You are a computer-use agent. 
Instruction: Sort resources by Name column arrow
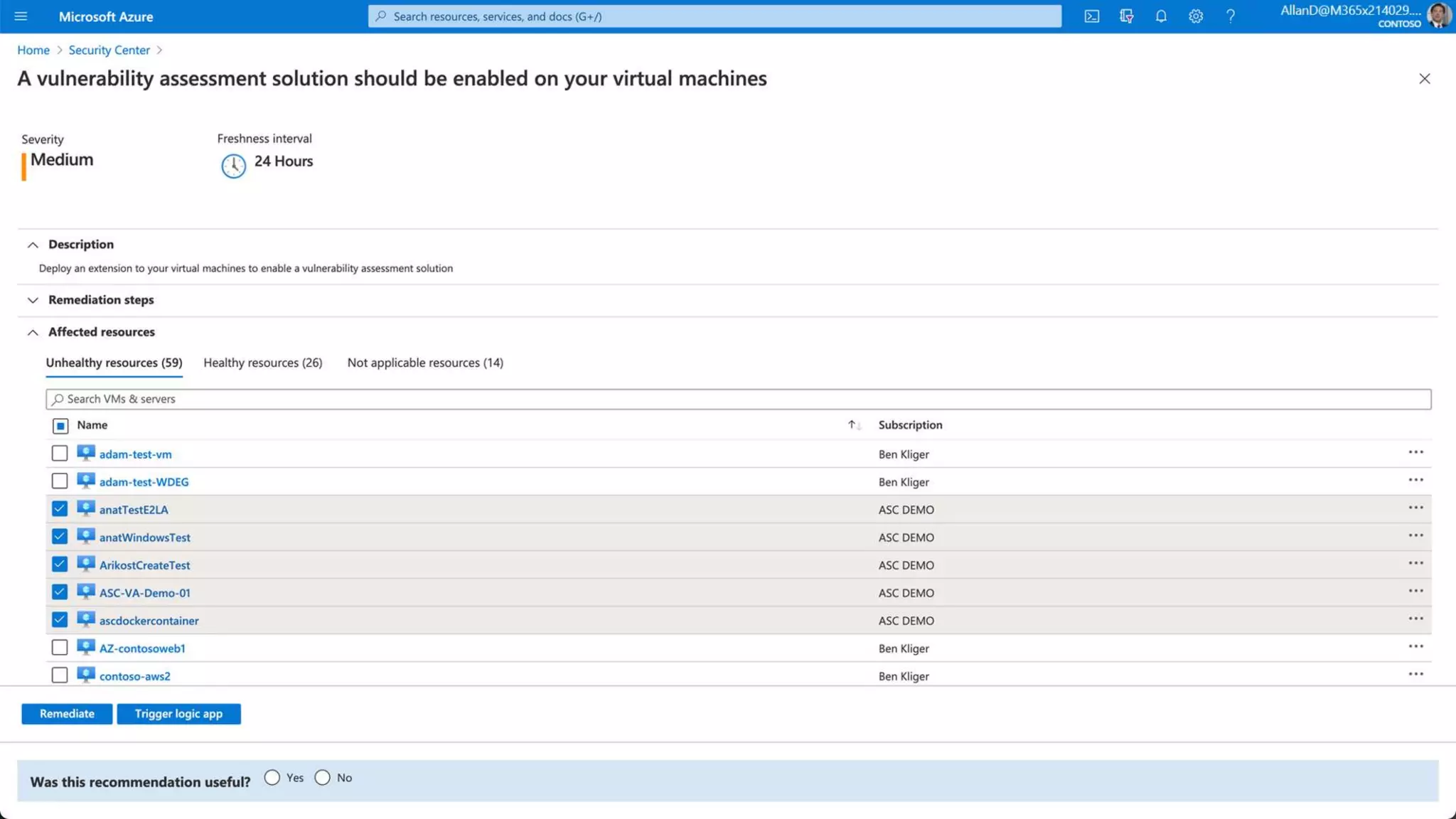(x=852, y=425)
